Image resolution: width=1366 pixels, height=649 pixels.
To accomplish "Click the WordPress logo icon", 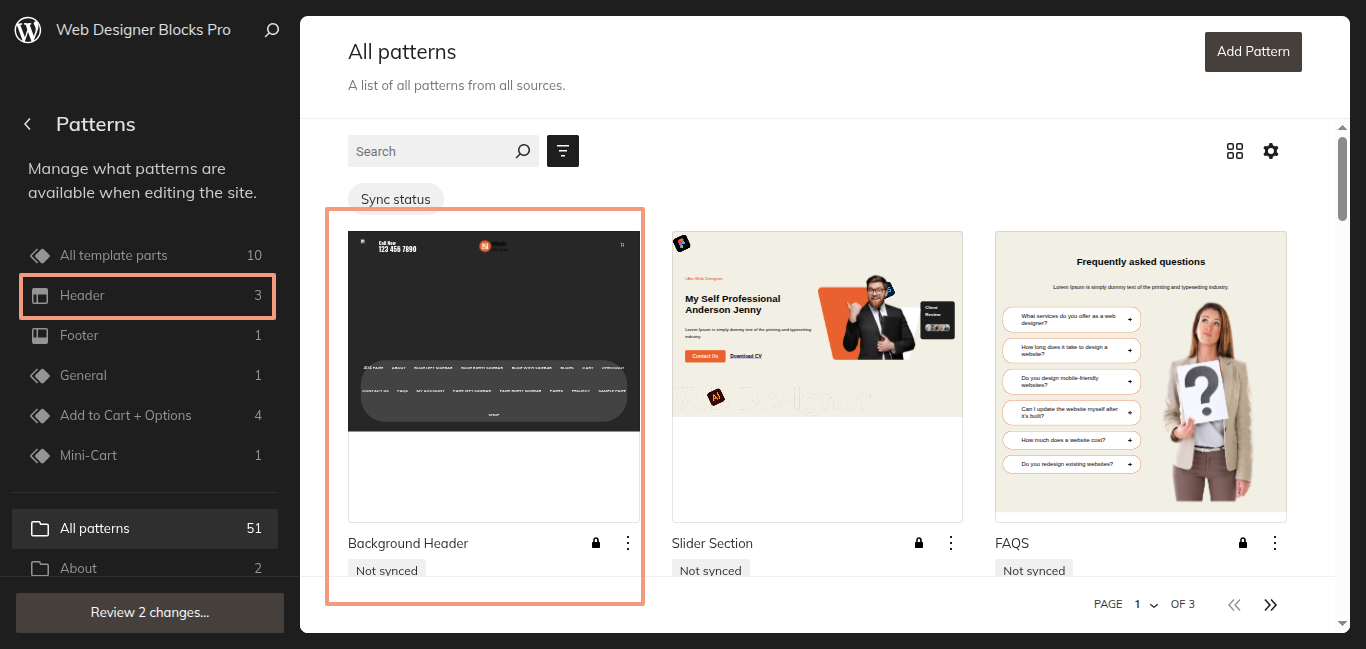I will coord(28,30).
